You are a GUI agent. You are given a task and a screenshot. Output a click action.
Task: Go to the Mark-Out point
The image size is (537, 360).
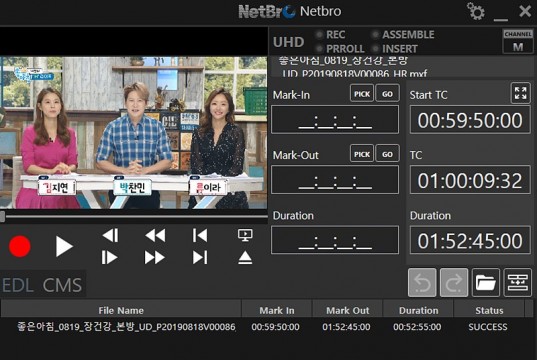(387, 154)
